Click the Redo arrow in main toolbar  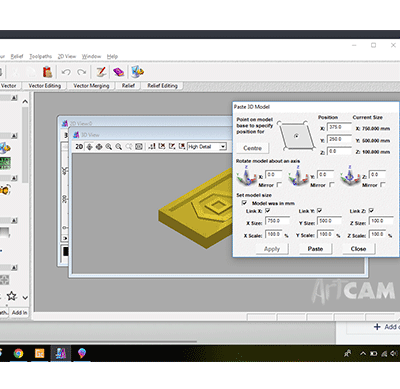82,72
